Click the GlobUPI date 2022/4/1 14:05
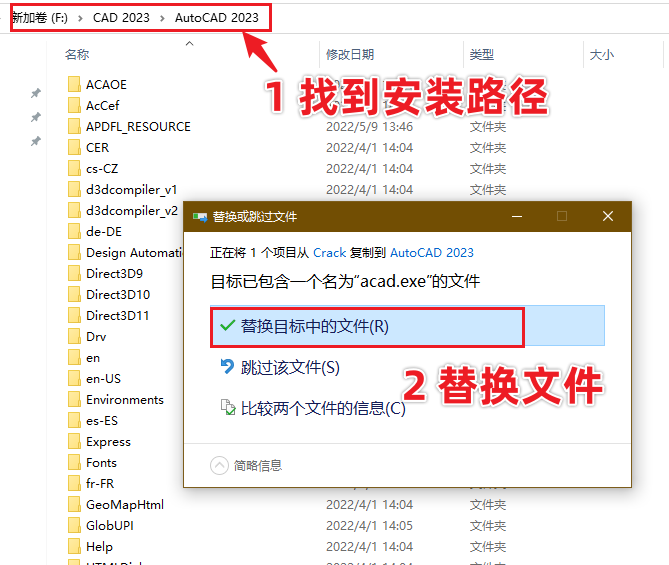 (369, 525)
